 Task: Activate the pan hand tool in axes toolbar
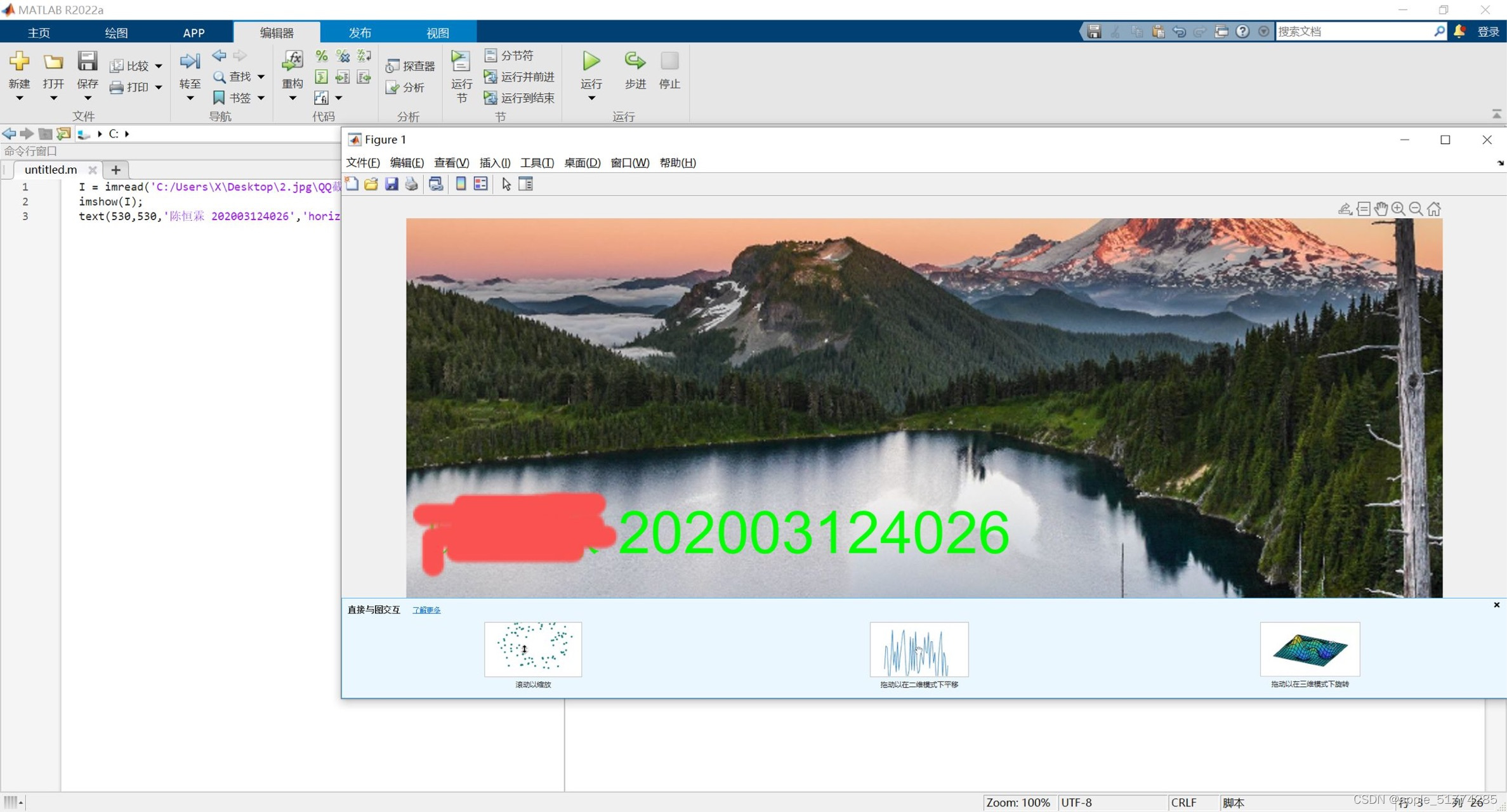1381,209
